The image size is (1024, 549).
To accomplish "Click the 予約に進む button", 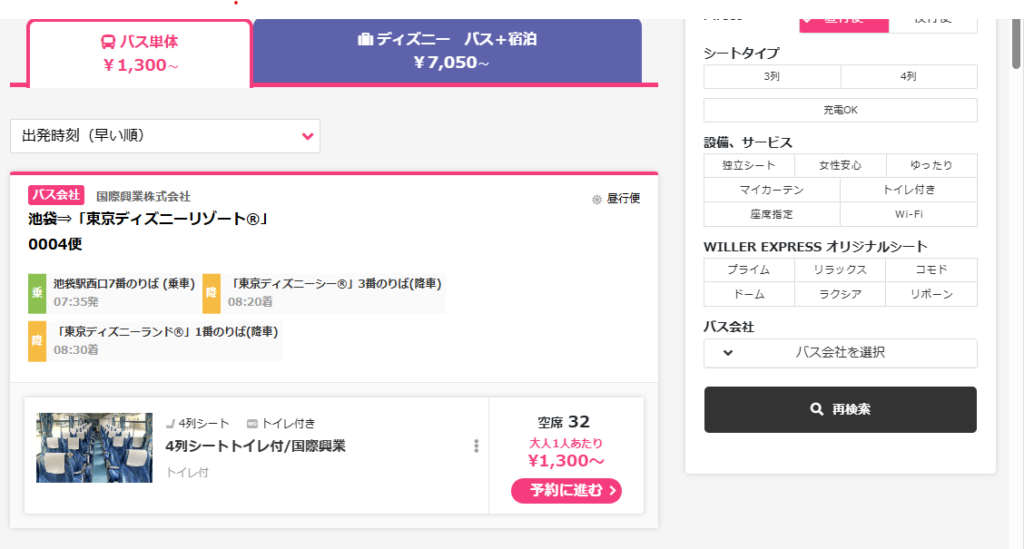I will tap(566, 490).
